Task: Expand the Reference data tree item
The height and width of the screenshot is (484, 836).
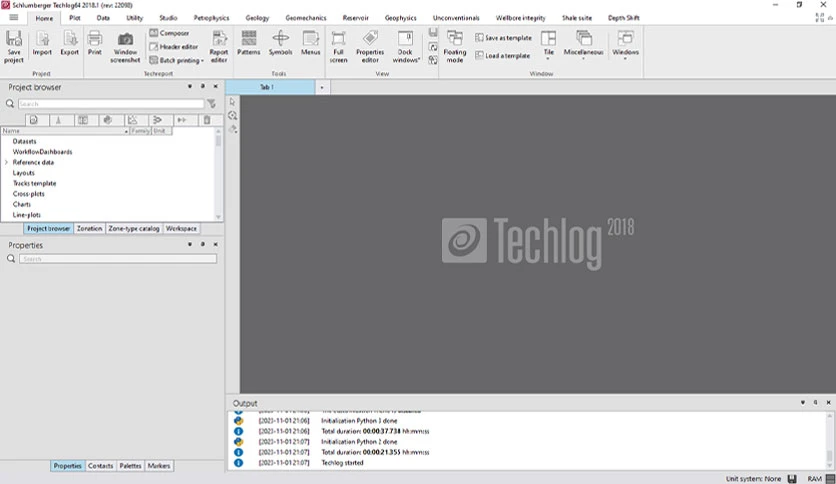Action: point(6,162)
